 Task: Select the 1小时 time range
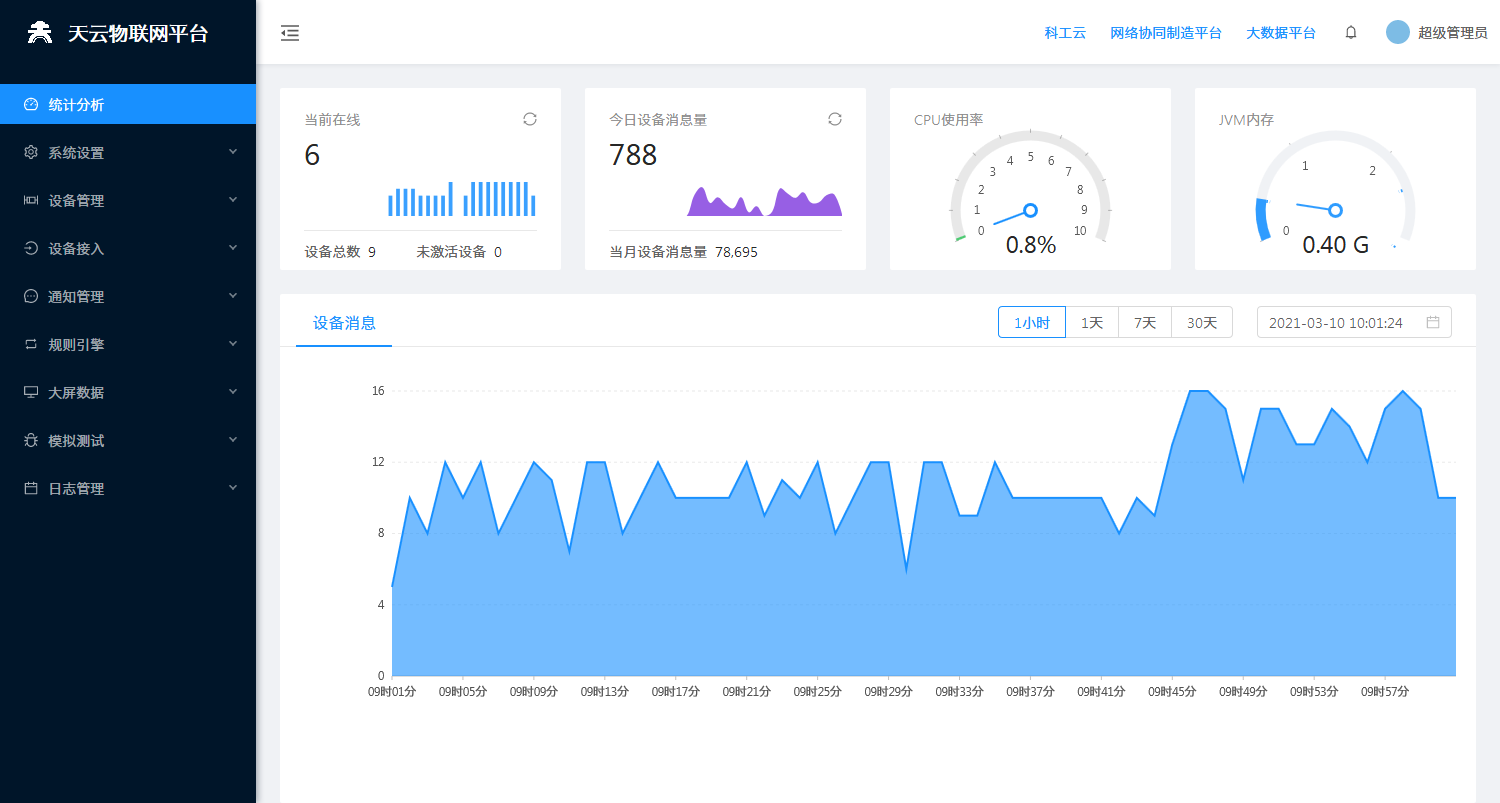tap(1032, 322)
